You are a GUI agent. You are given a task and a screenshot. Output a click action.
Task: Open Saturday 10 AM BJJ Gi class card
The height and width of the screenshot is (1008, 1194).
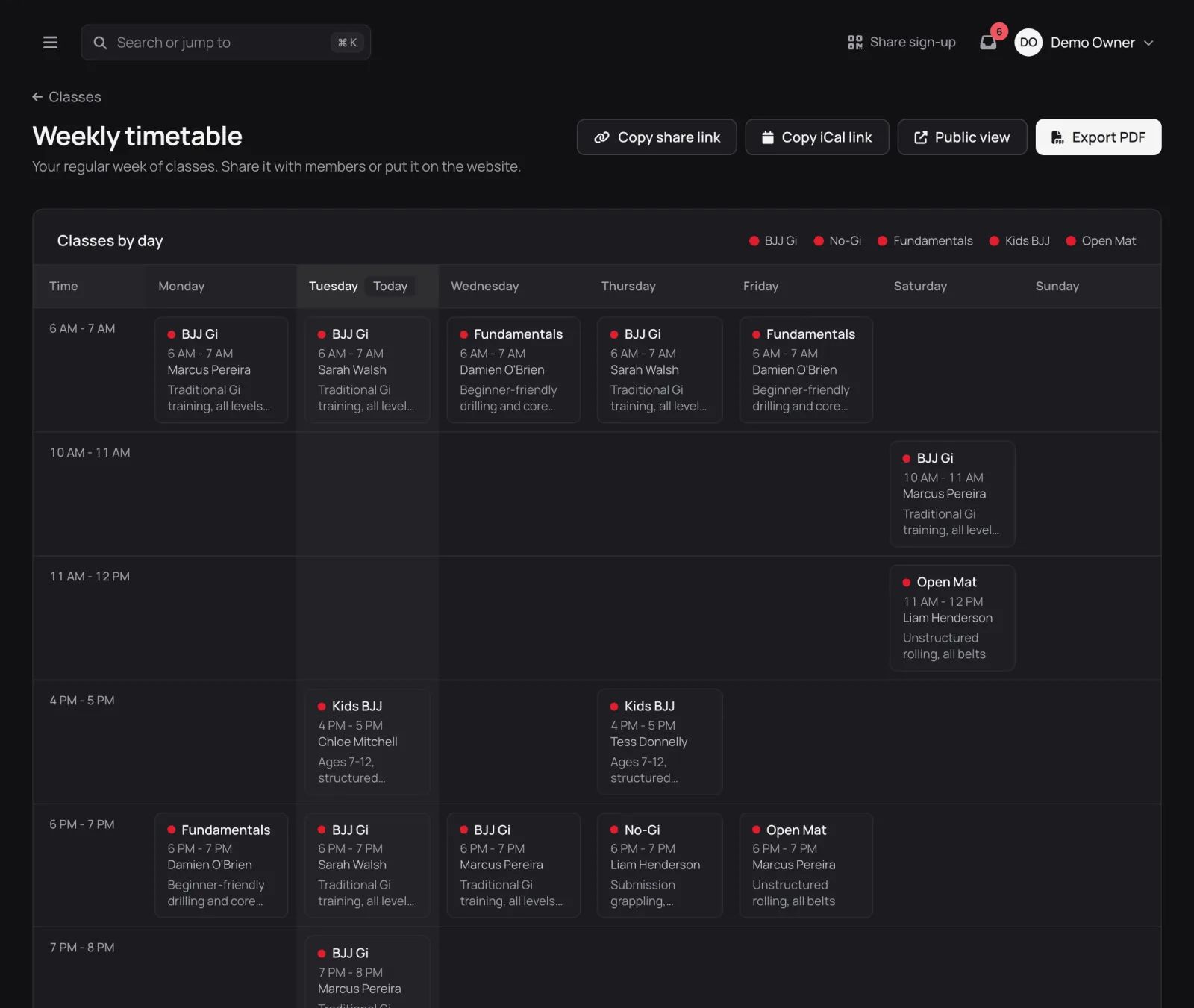(x=952, y=494)
